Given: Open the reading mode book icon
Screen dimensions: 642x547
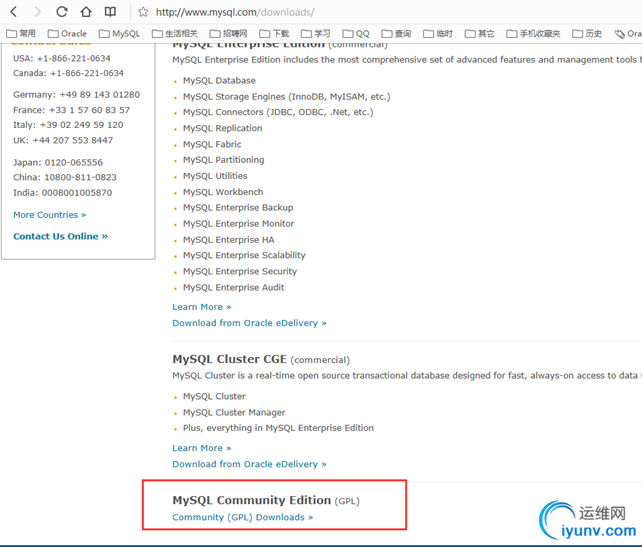Looking at the screenshot, I should pos(110,11).
